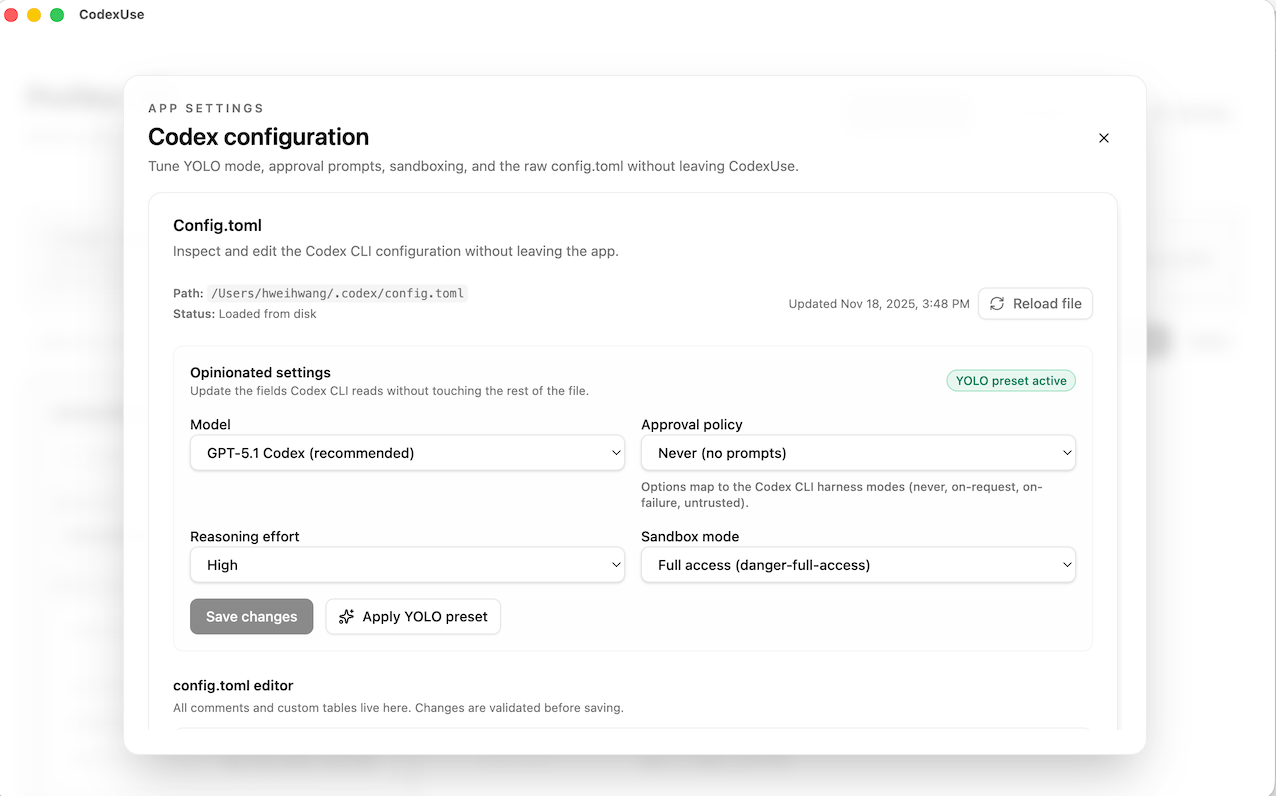
Task: Click Save changes
Action: coord(251,616)
